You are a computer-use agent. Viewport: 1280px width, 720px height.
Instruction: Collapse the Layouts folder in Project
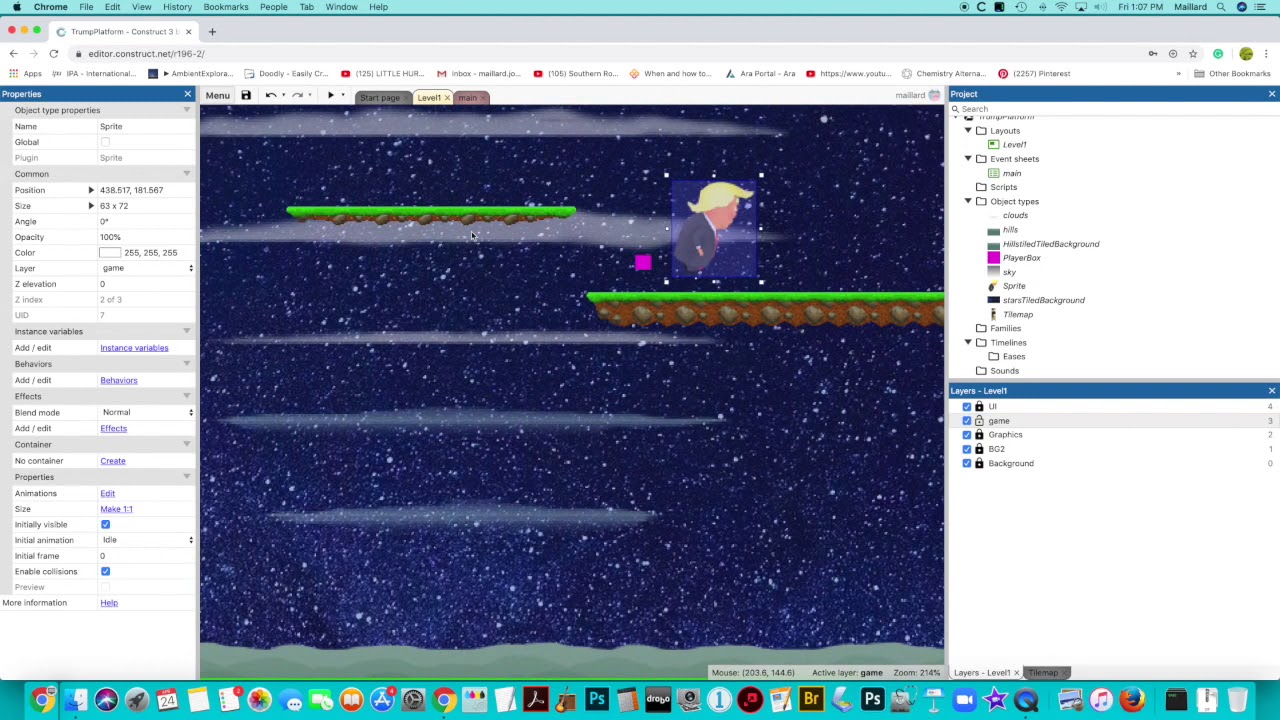968,131
